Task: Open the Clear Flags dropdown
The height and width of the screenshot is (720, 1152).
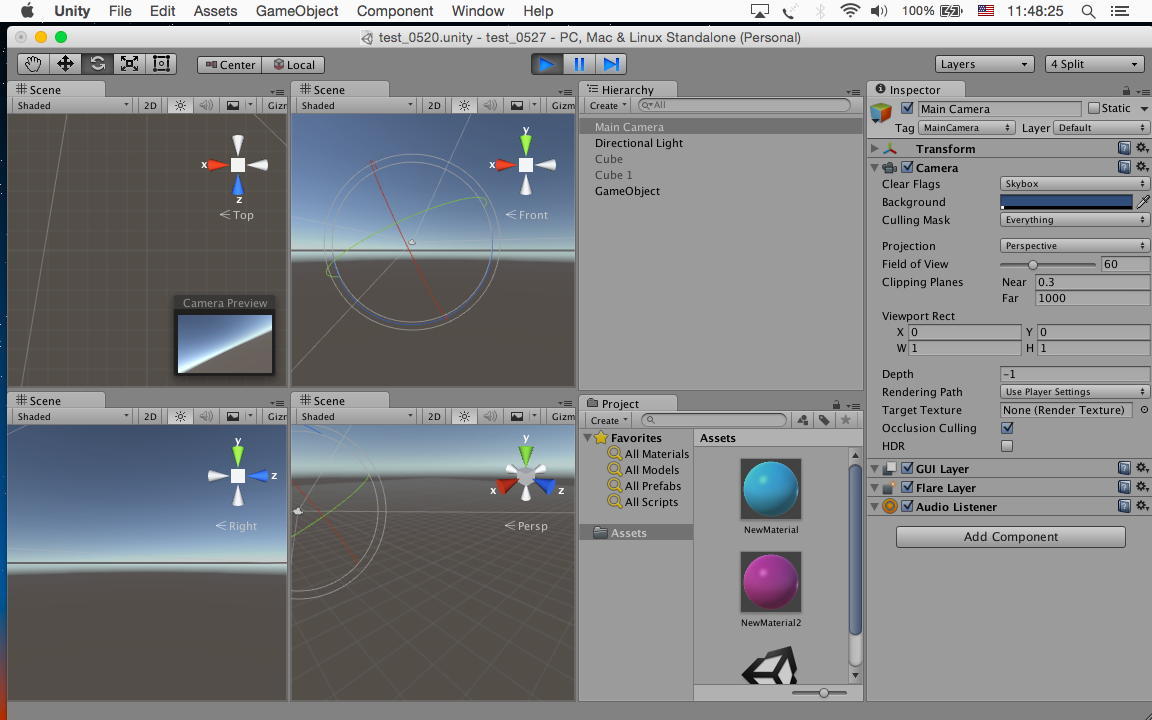Action: click(x=1074, y=184)
